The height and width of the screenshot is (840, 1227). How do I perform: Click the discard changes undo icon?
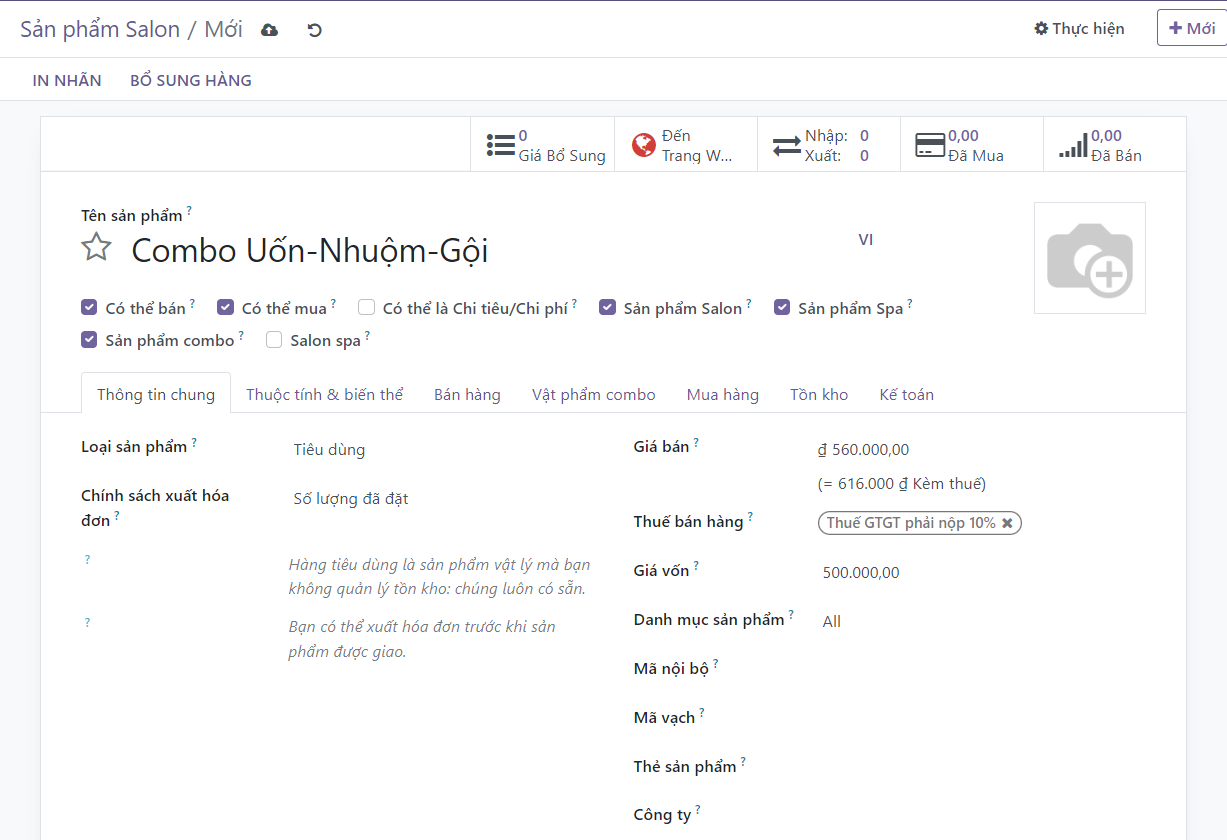point(314,30)
